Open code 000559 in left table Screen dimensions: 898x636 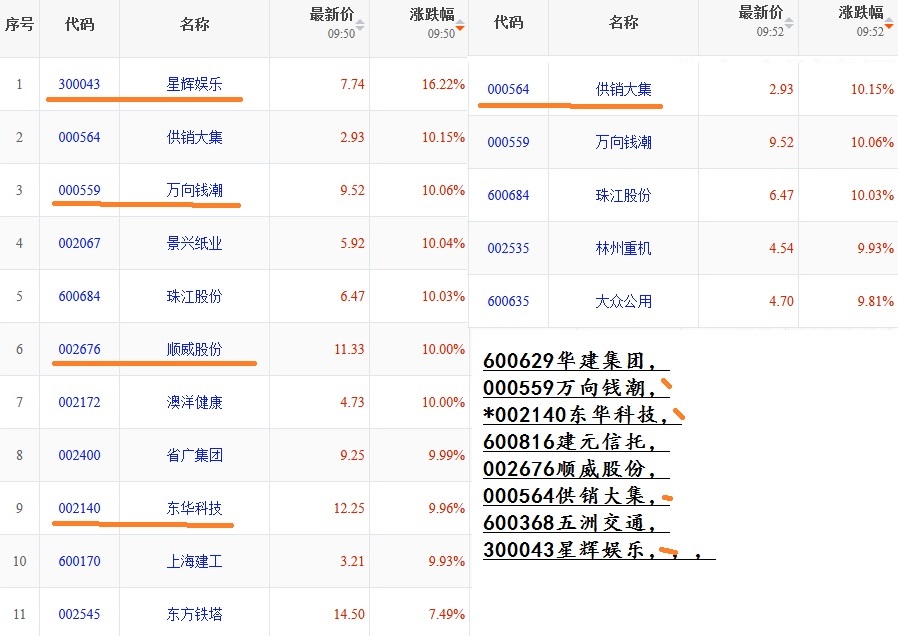[79, 190]
